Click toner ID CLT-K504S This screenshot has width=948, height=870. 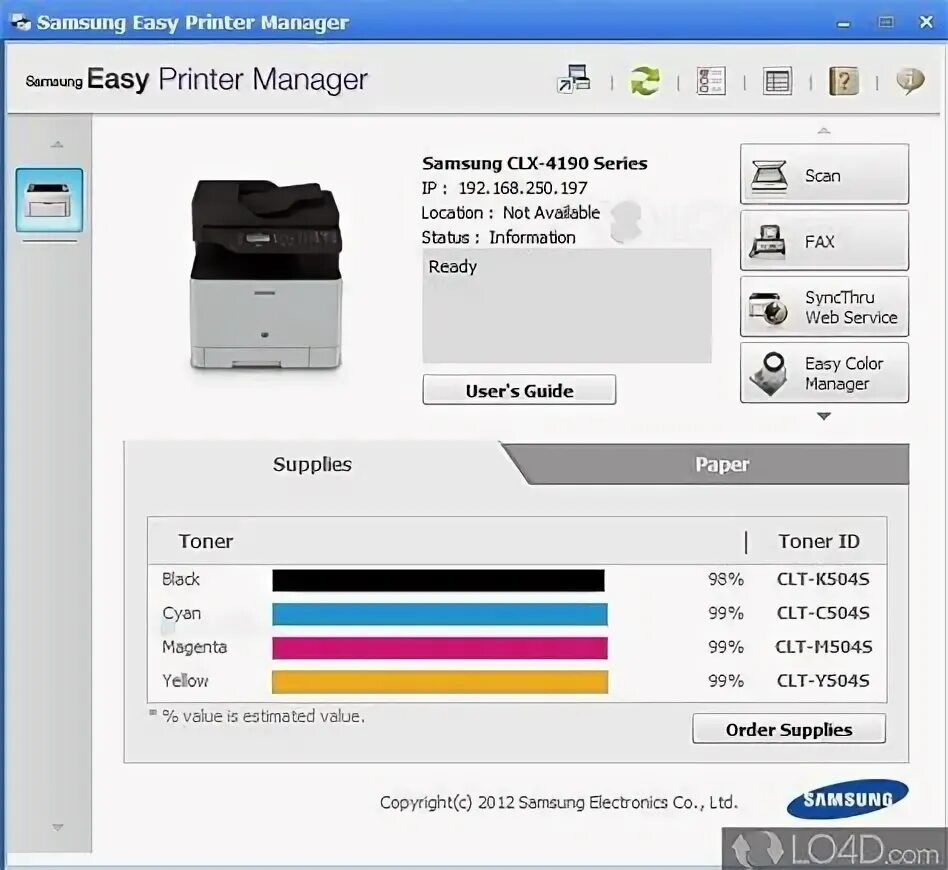coord(823,579)
